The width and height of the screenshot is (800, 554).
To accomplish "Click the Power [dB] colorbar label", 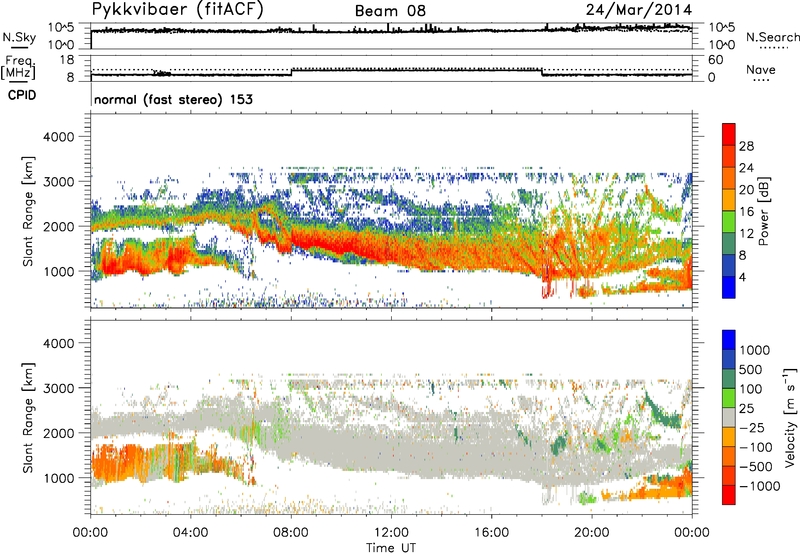I will click(x=763, y=211).
